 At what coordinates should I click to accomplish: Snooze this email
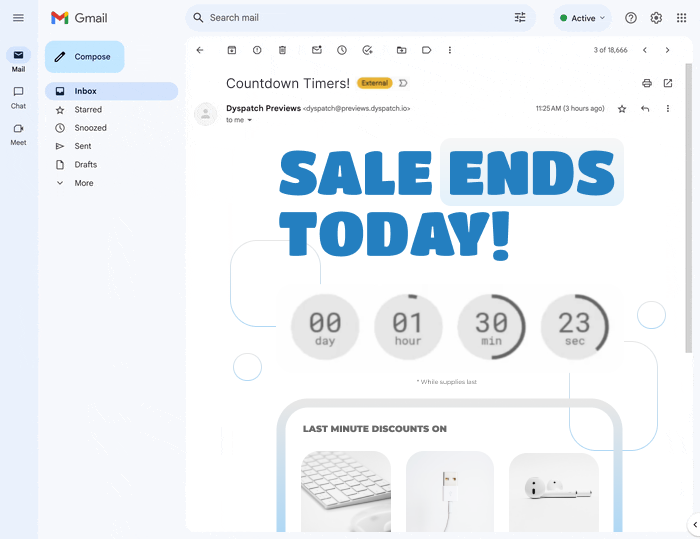[342, 50]
